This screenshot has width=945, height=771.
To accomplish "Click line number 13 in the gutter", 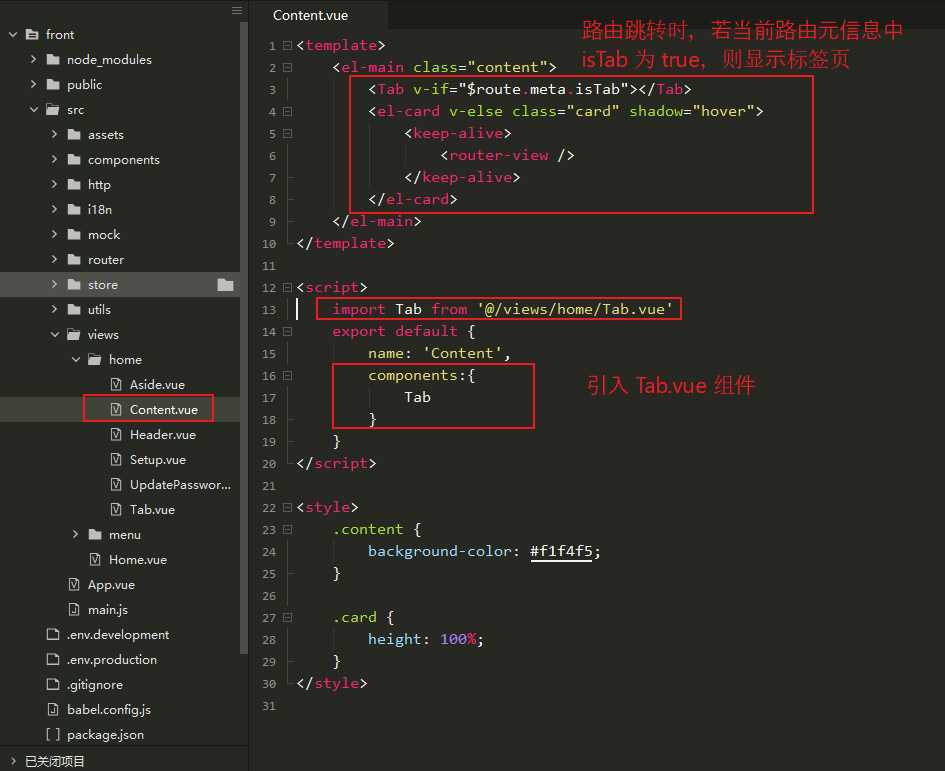I will (x=269, y=310).
